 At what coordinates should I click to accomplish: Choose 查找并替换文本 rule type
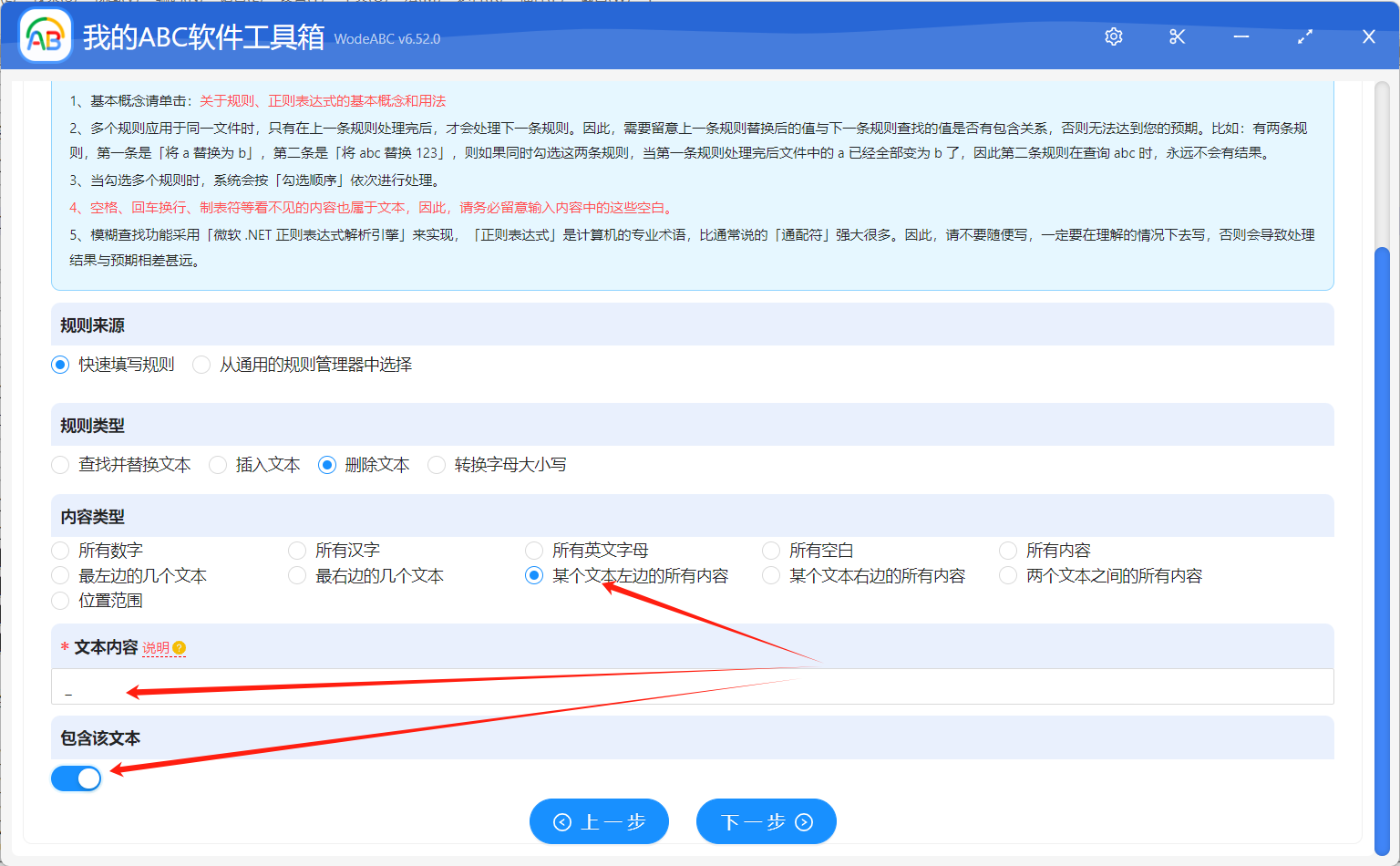[x=61, y=465]
